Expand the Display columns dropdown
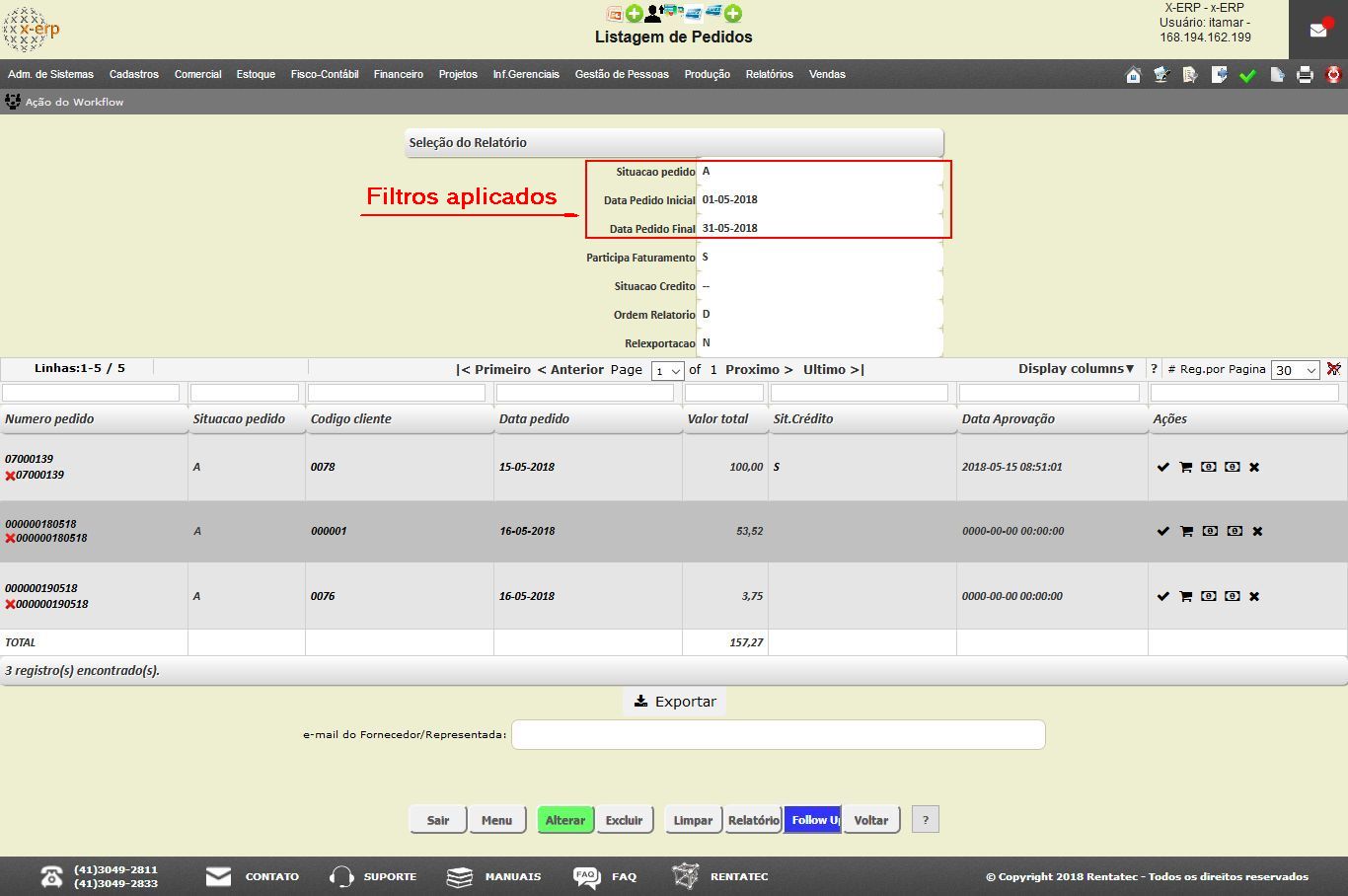 [1077, 369]
